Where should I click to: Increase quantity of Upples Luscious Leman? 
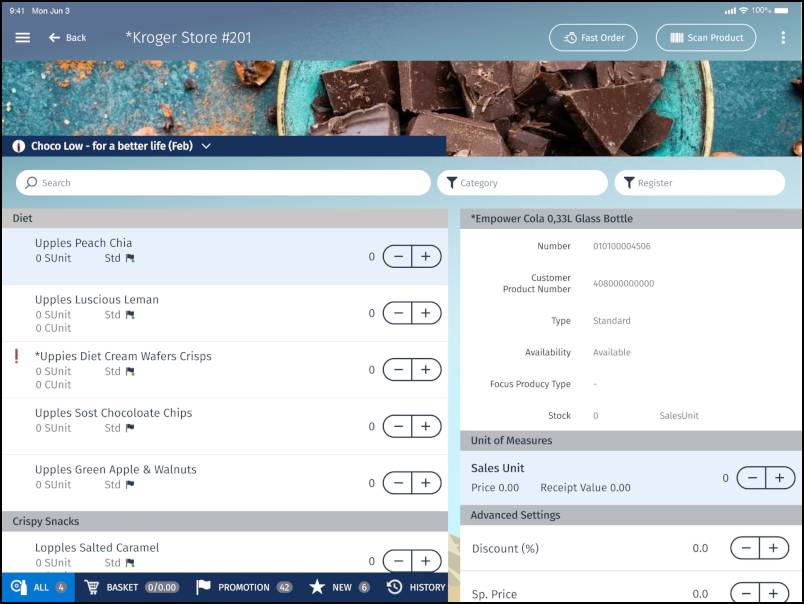(426, 313)
